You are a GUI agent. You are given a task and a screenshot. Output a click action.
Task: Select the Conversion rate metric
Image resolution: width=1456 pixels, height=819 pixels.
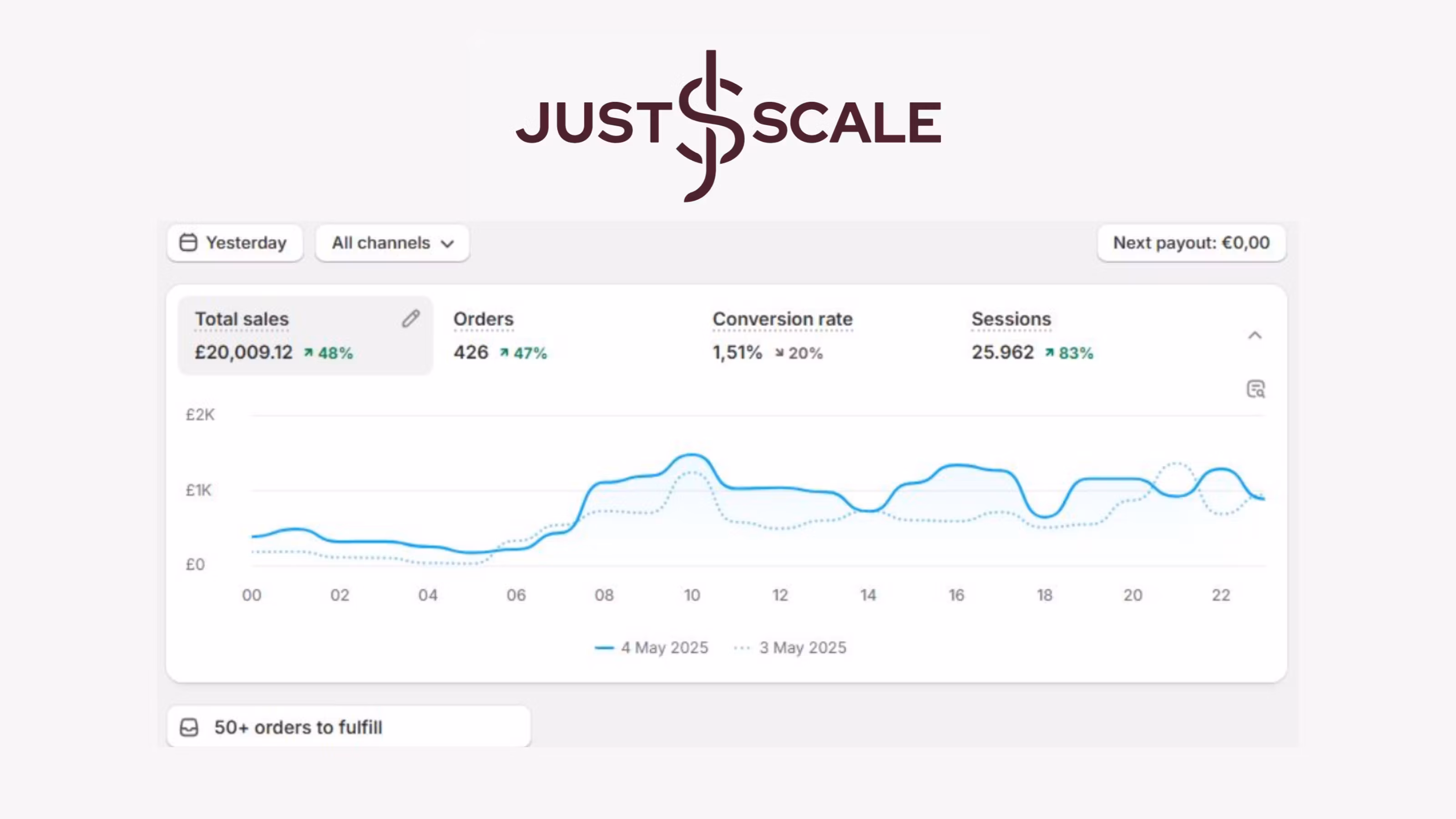(x=782, y=319)
